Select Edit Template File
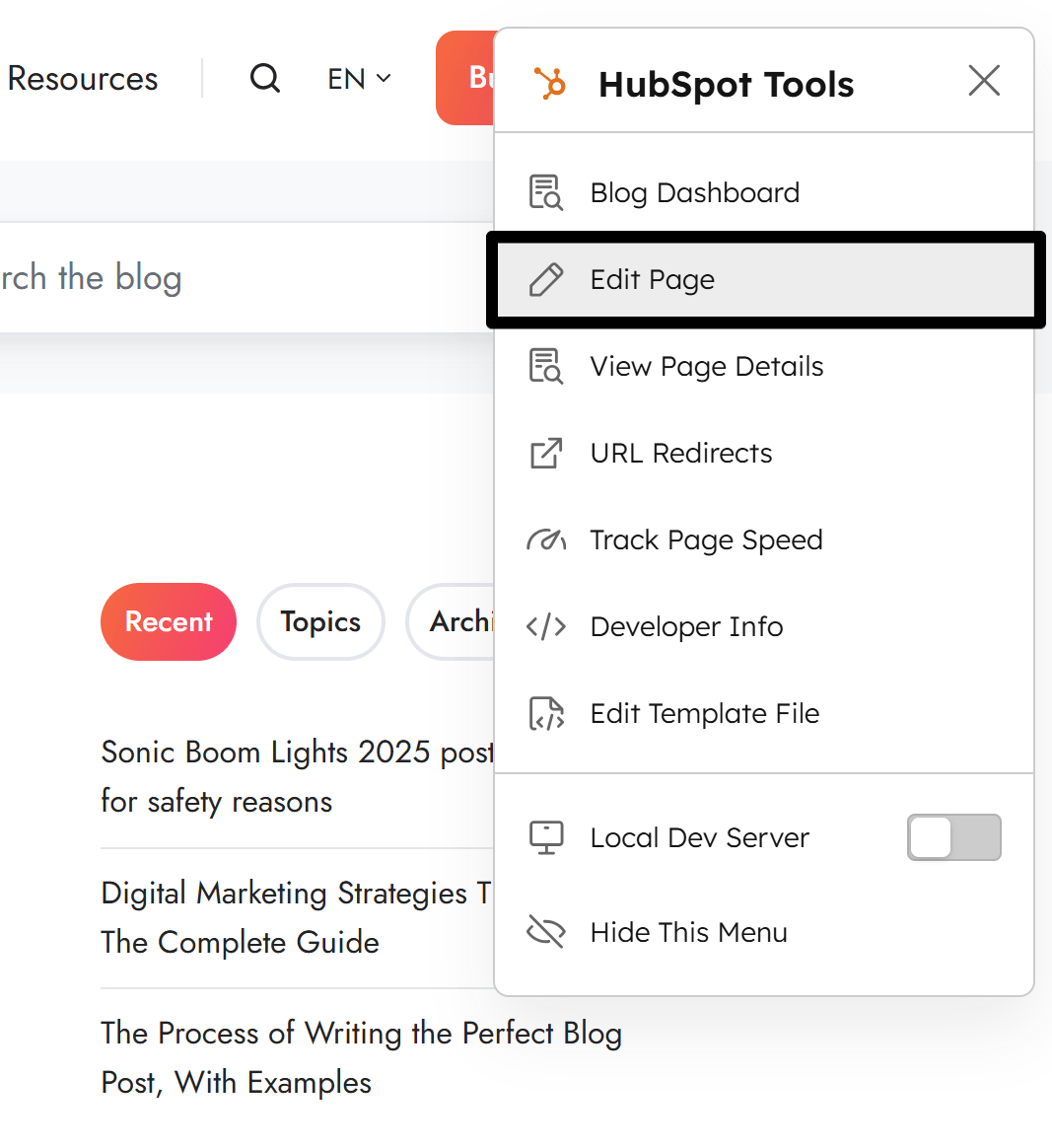The width and height of the screenshot is (1052, 1148). (x=764, y=714)
